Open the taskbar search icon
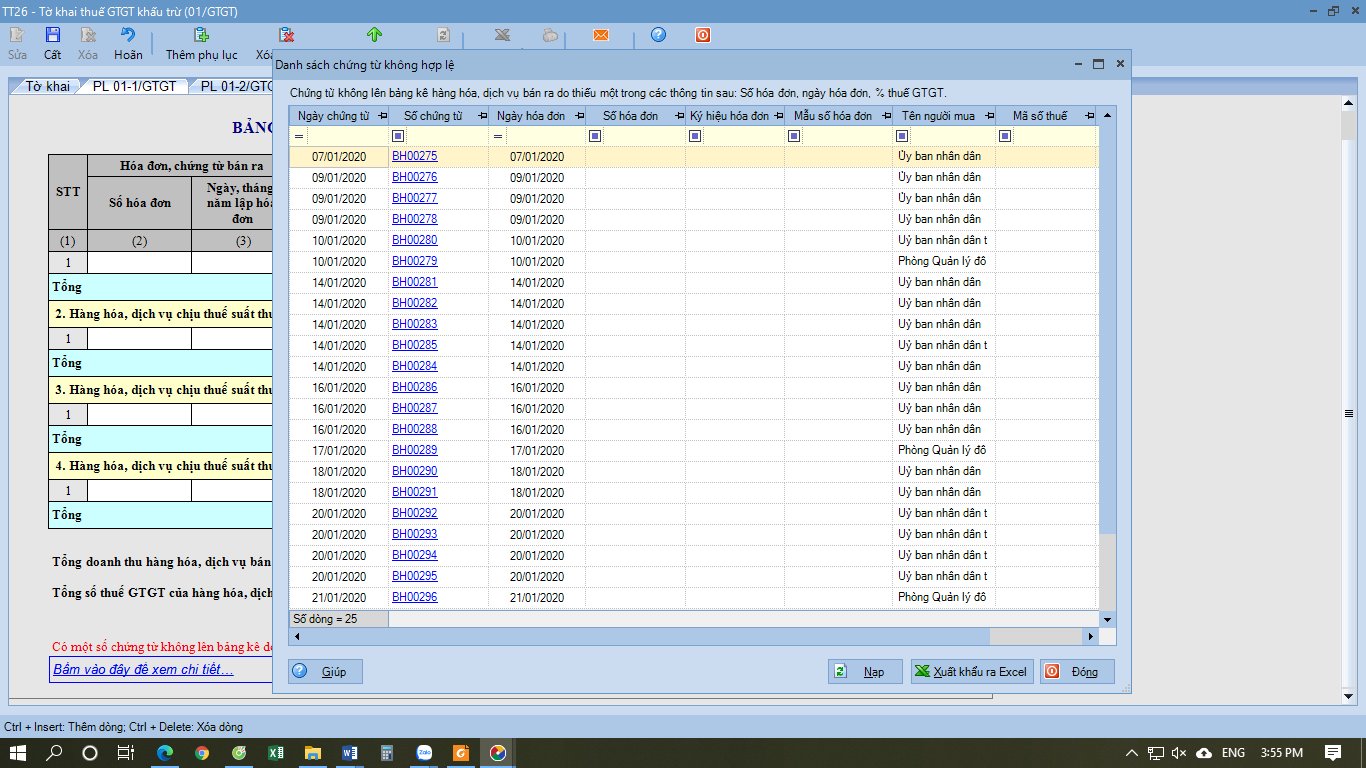Image resolution: width=1366 pixels, height=768 pixels. 54,753
